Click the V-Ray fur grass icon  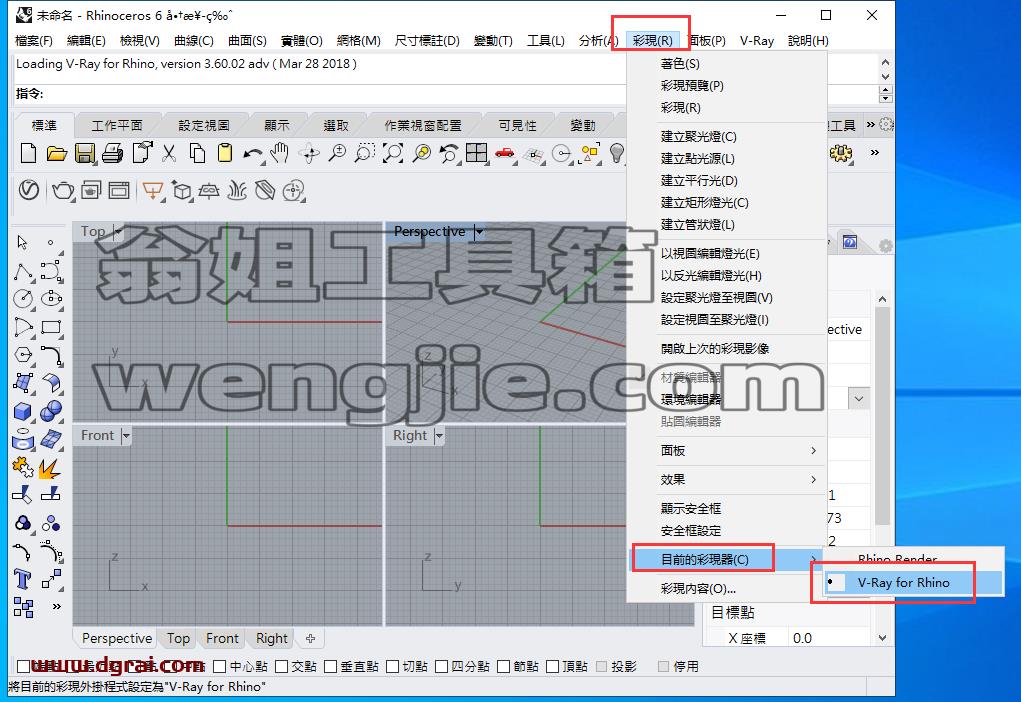tap(237, 190)
